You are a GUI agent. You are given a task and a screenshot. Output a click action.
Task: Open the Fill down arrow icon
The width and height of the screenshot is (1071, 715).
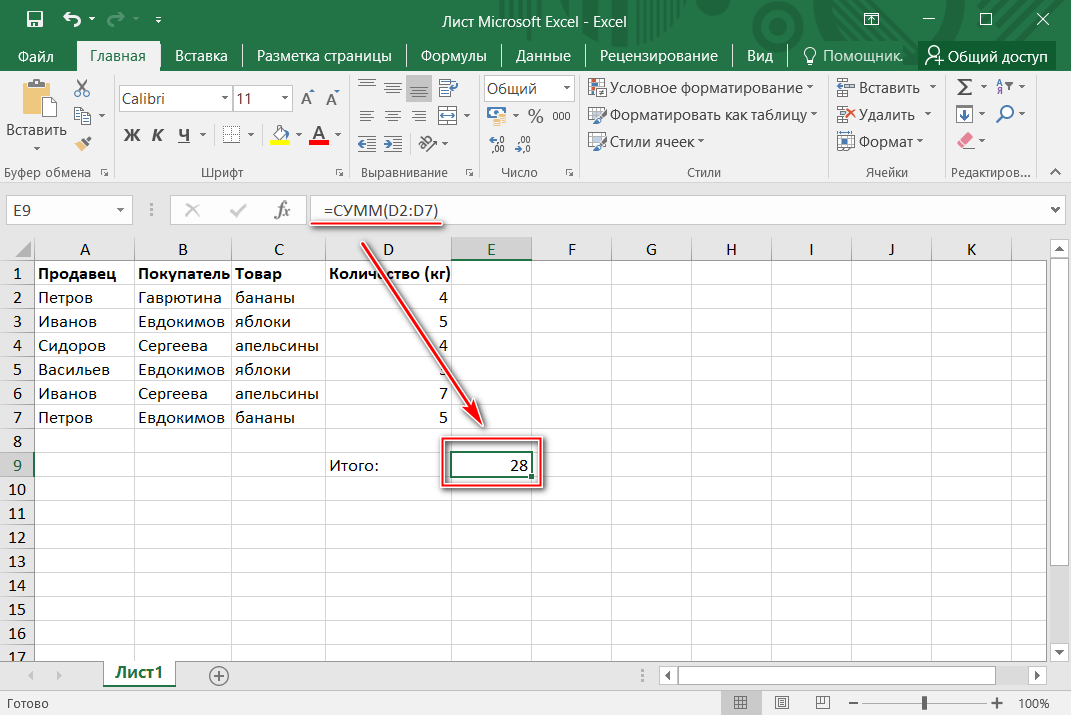964,114
